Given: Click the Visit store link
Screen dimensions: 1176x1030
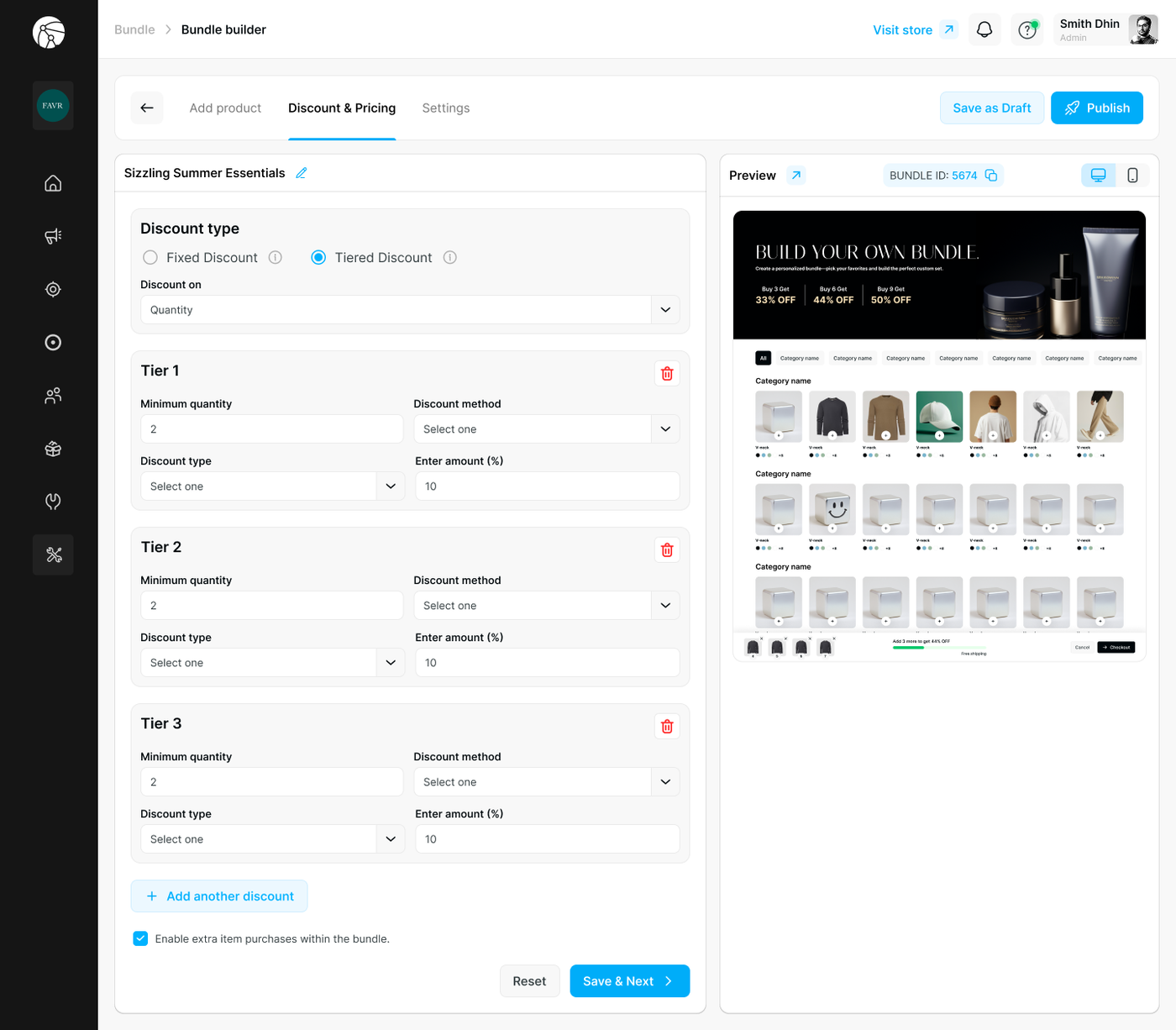Looking at the screenshot, I should 902,29.
